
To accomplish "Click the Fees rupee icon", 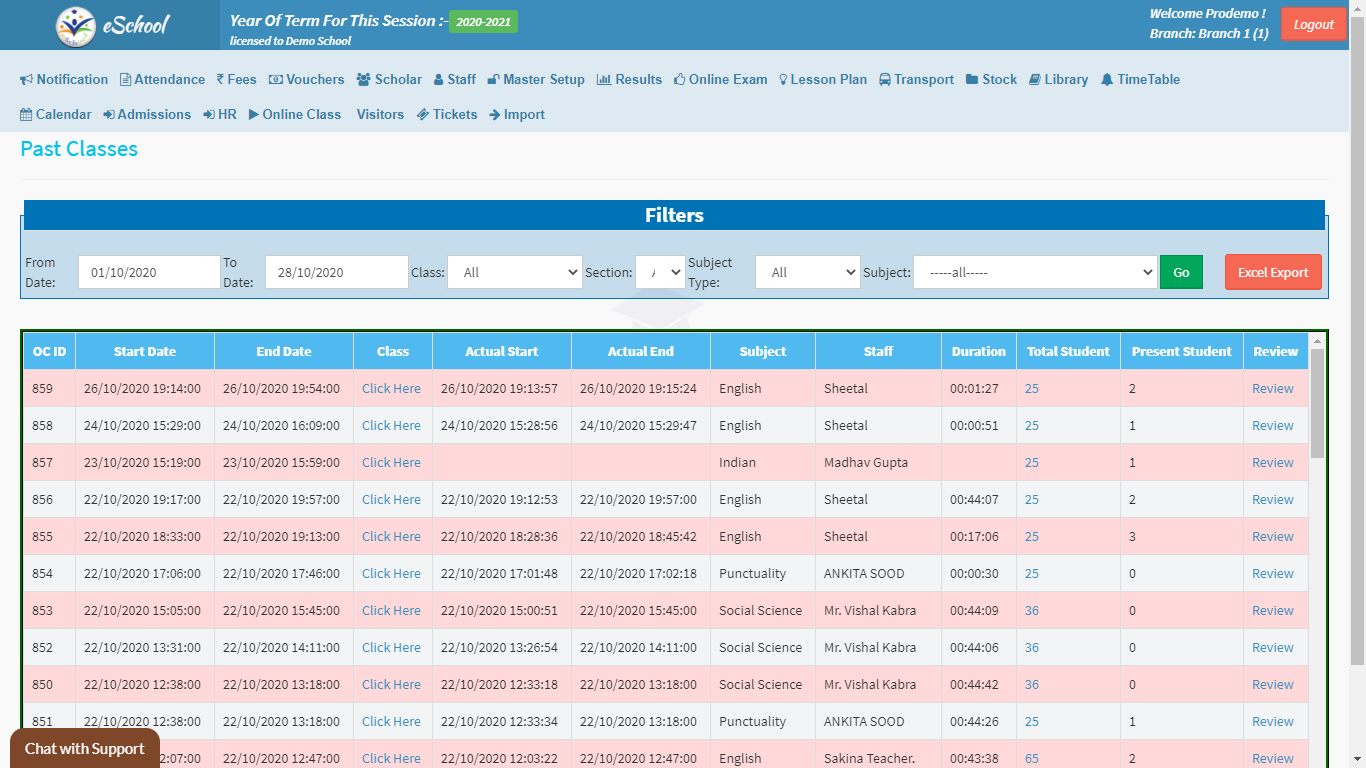I will click(x=220, y=80).
